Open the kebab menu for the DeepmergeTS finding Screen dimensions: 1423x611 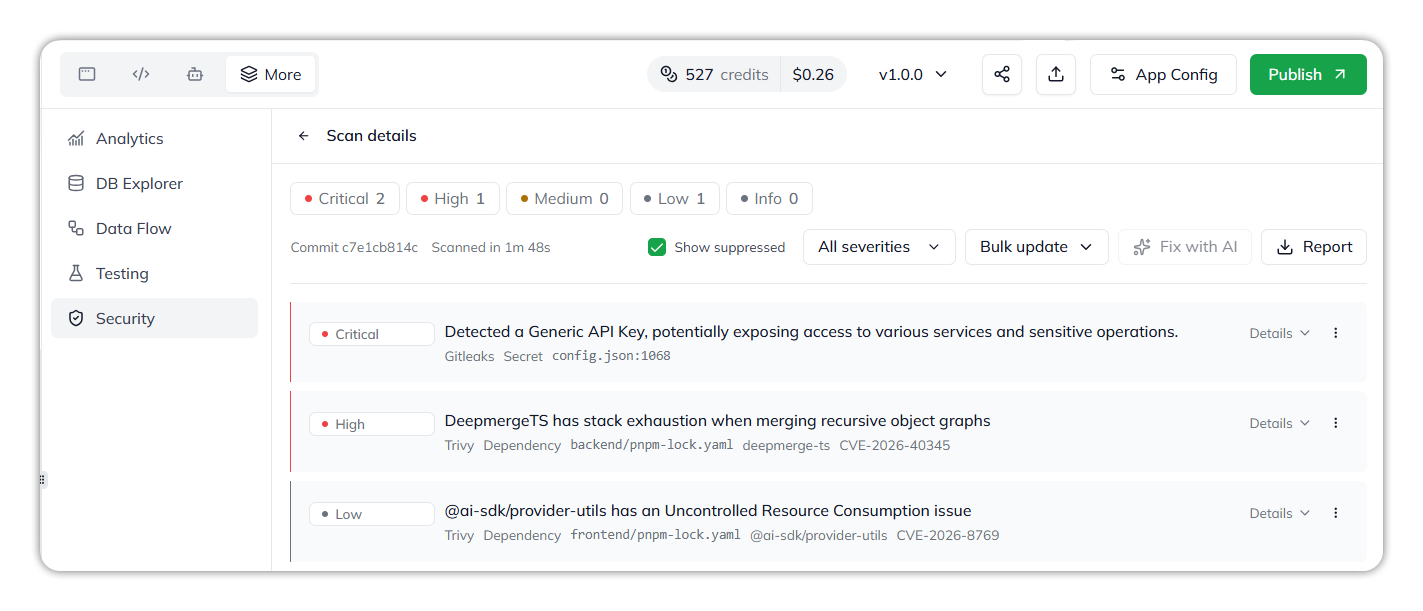(1336, 423)
